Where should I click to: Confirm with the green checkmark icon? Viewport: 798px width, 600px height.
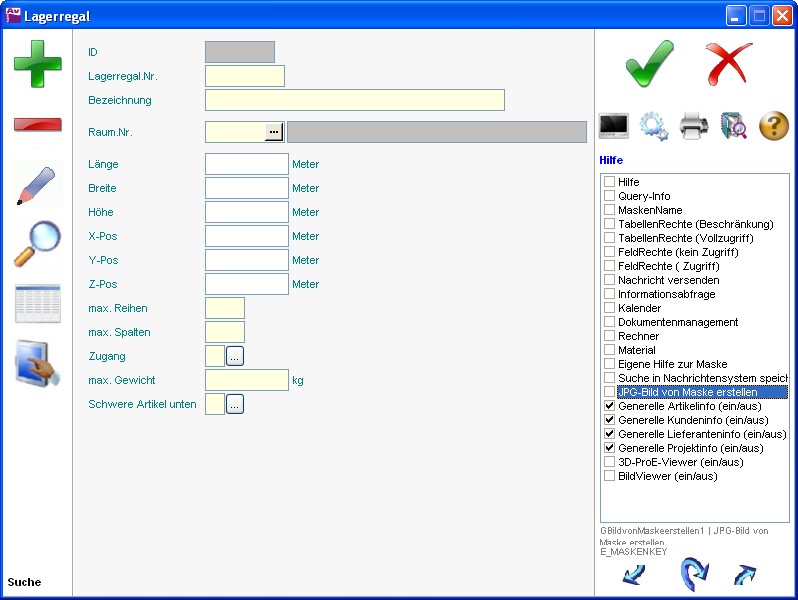point(649,64)
